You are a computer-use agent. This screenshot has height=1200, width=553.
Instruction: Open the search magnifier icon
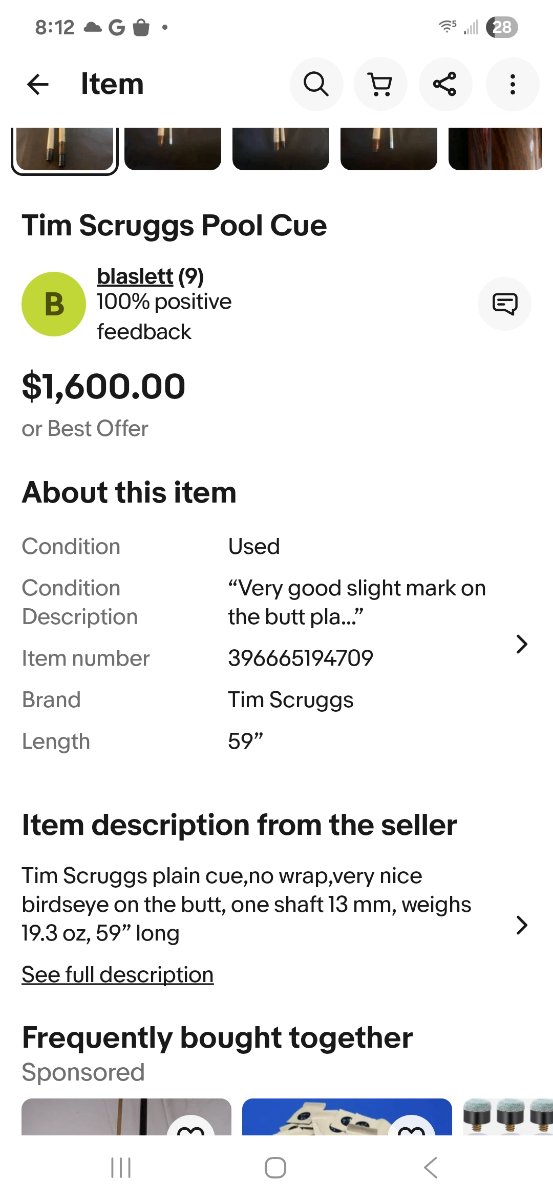316,84
